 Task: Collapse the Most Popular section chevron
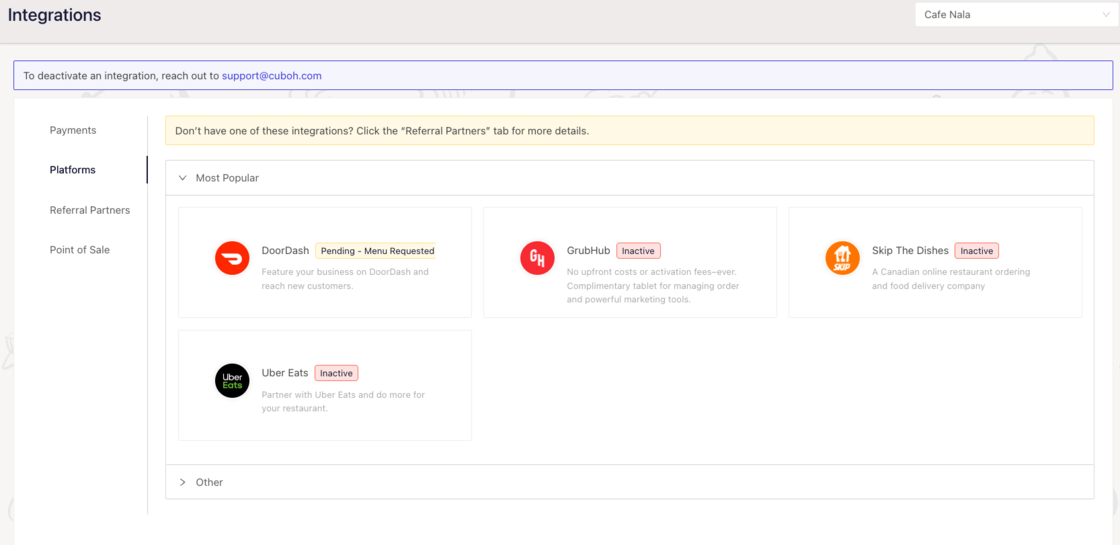coord(183,178)
